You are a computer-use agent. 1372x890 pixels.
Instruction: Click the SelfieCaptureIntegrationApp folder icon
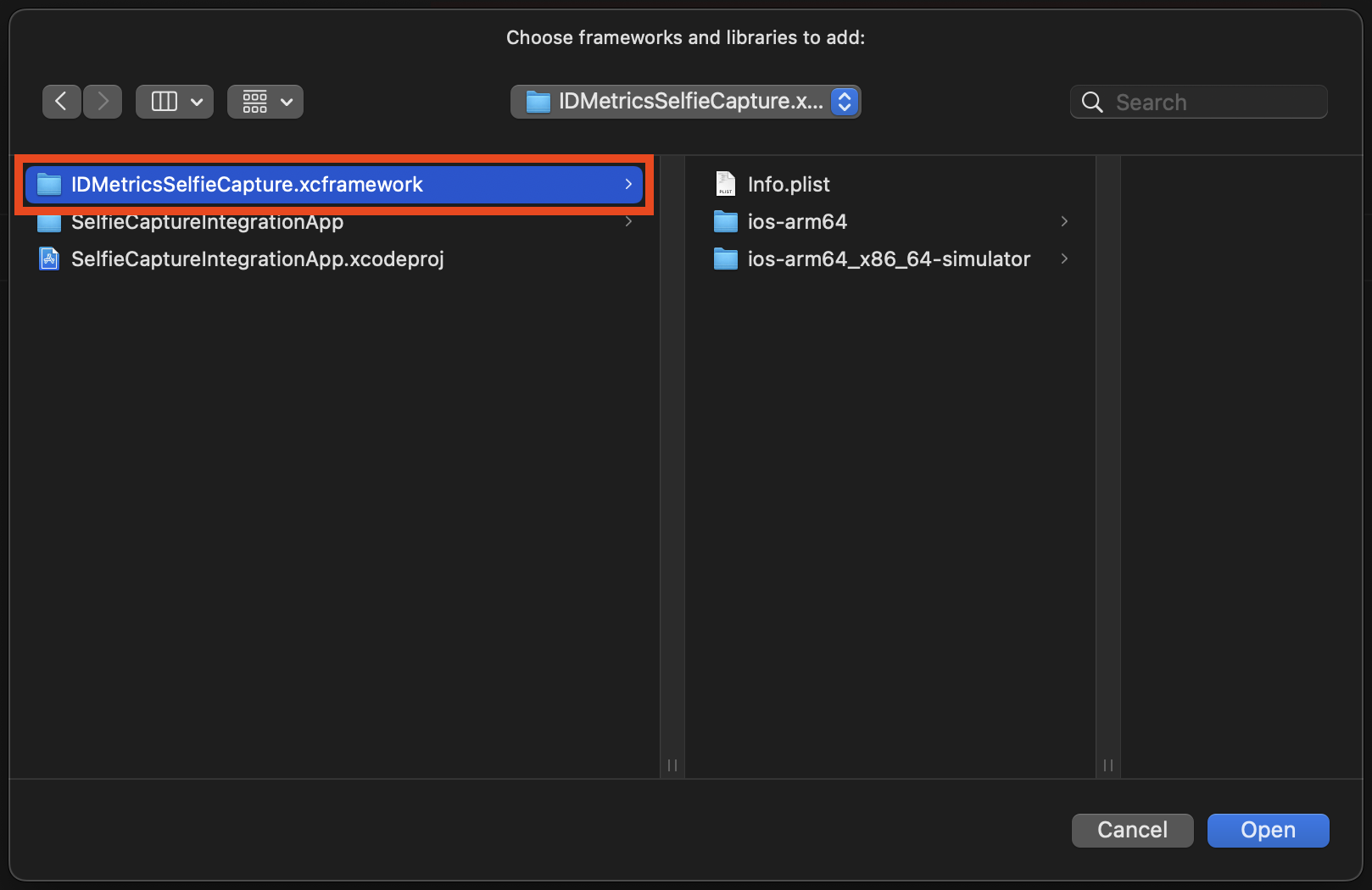(50, 223)
